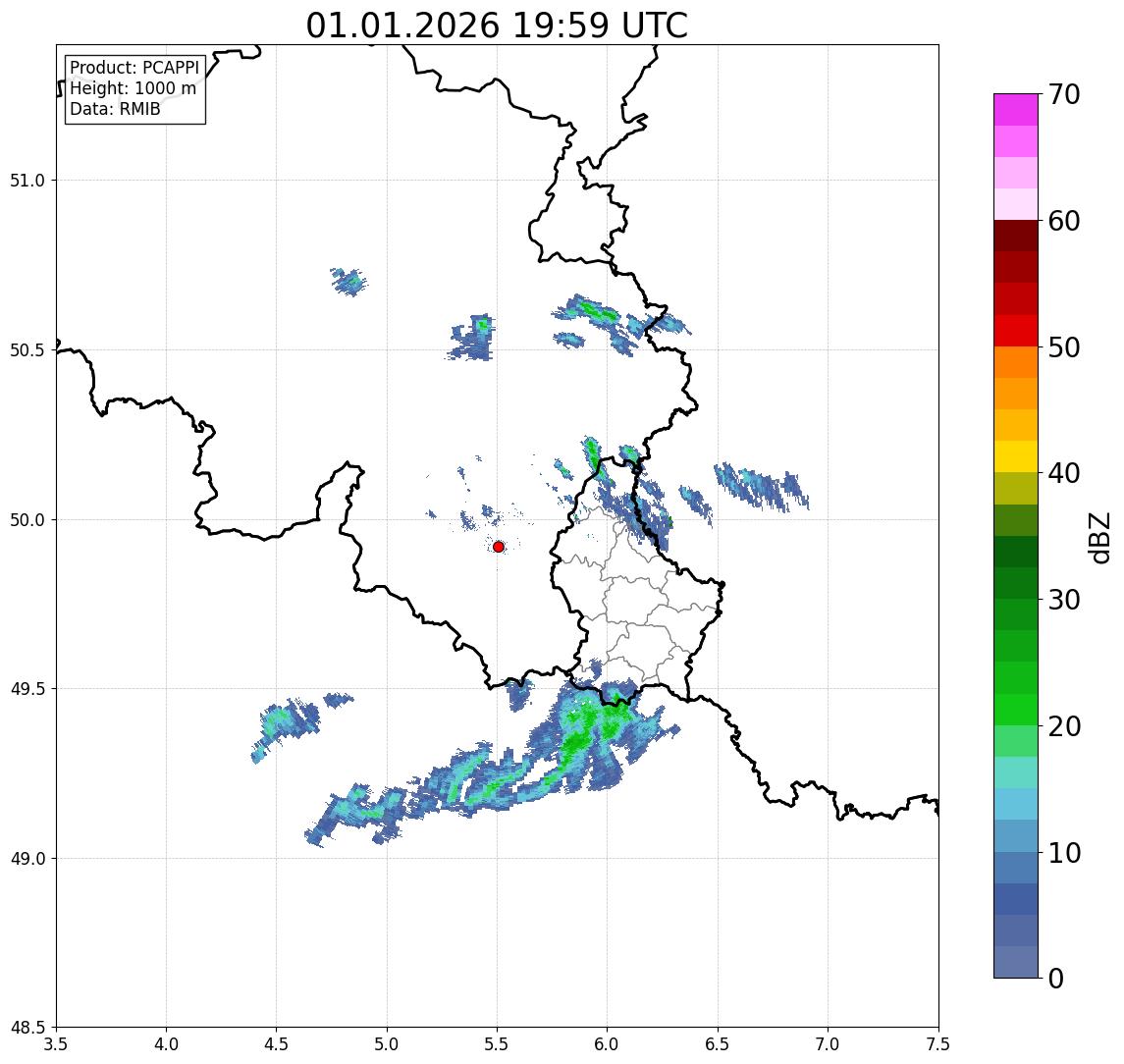Click the longitude axis label 3.5
This screenshot has width=1124, height=1064.
[x=56, y=1044]
